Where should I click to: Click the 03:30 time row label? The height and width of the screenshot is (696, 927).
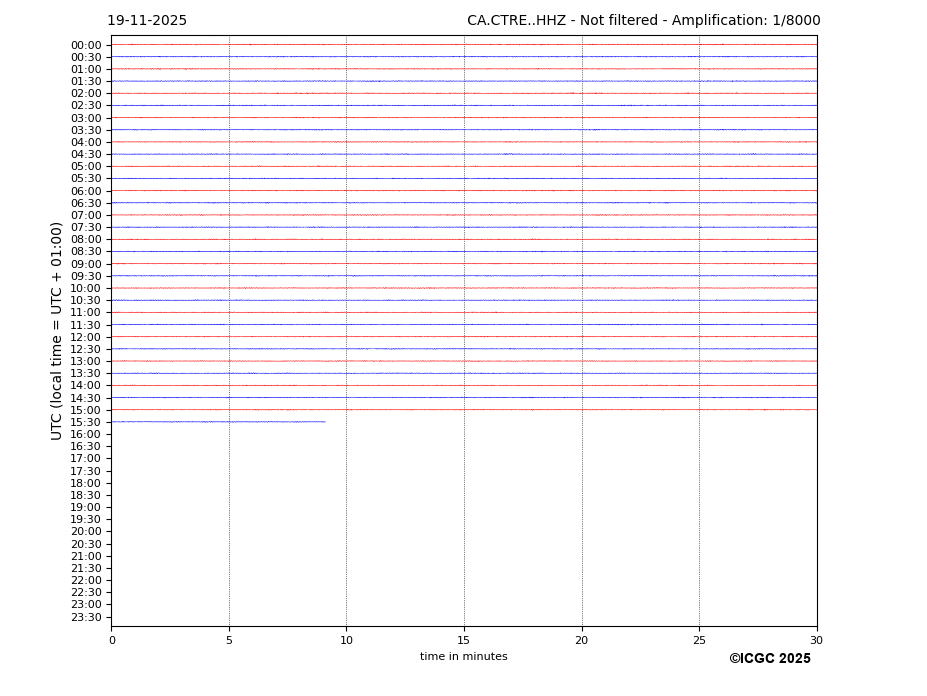pyautogui.click(x=86, y=130)
